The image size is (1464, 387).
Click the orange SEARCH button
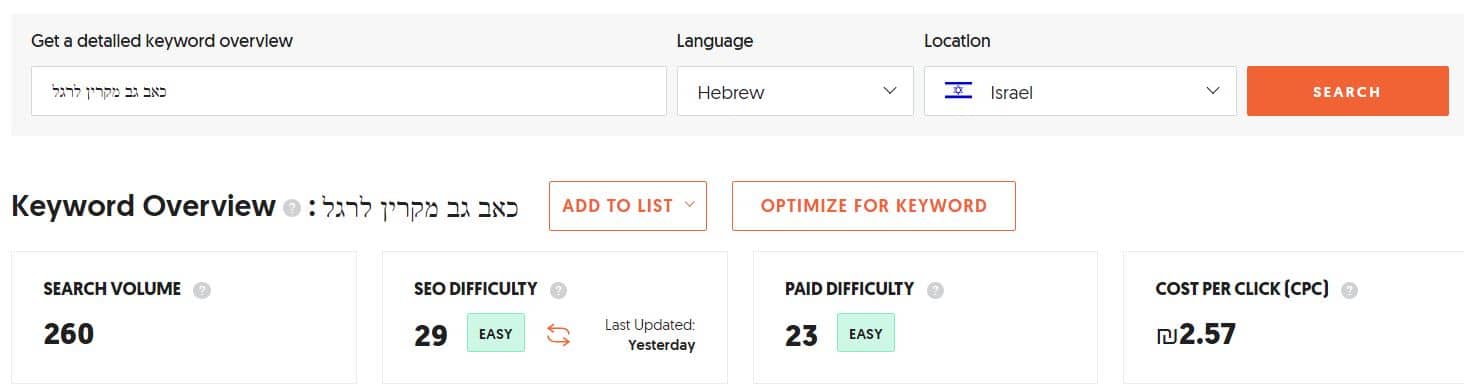[x=1347, y=91]
